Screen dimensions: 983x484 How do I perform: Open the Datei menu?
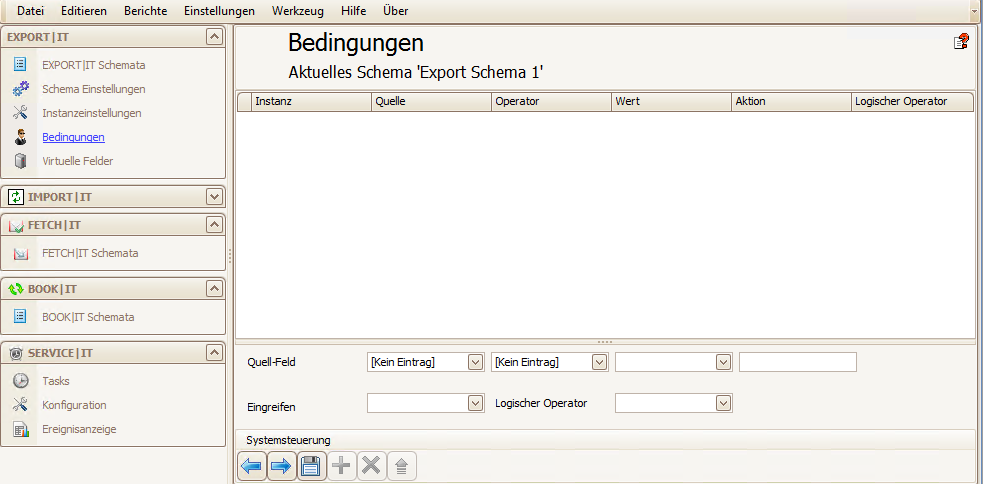tap(31, 11)
